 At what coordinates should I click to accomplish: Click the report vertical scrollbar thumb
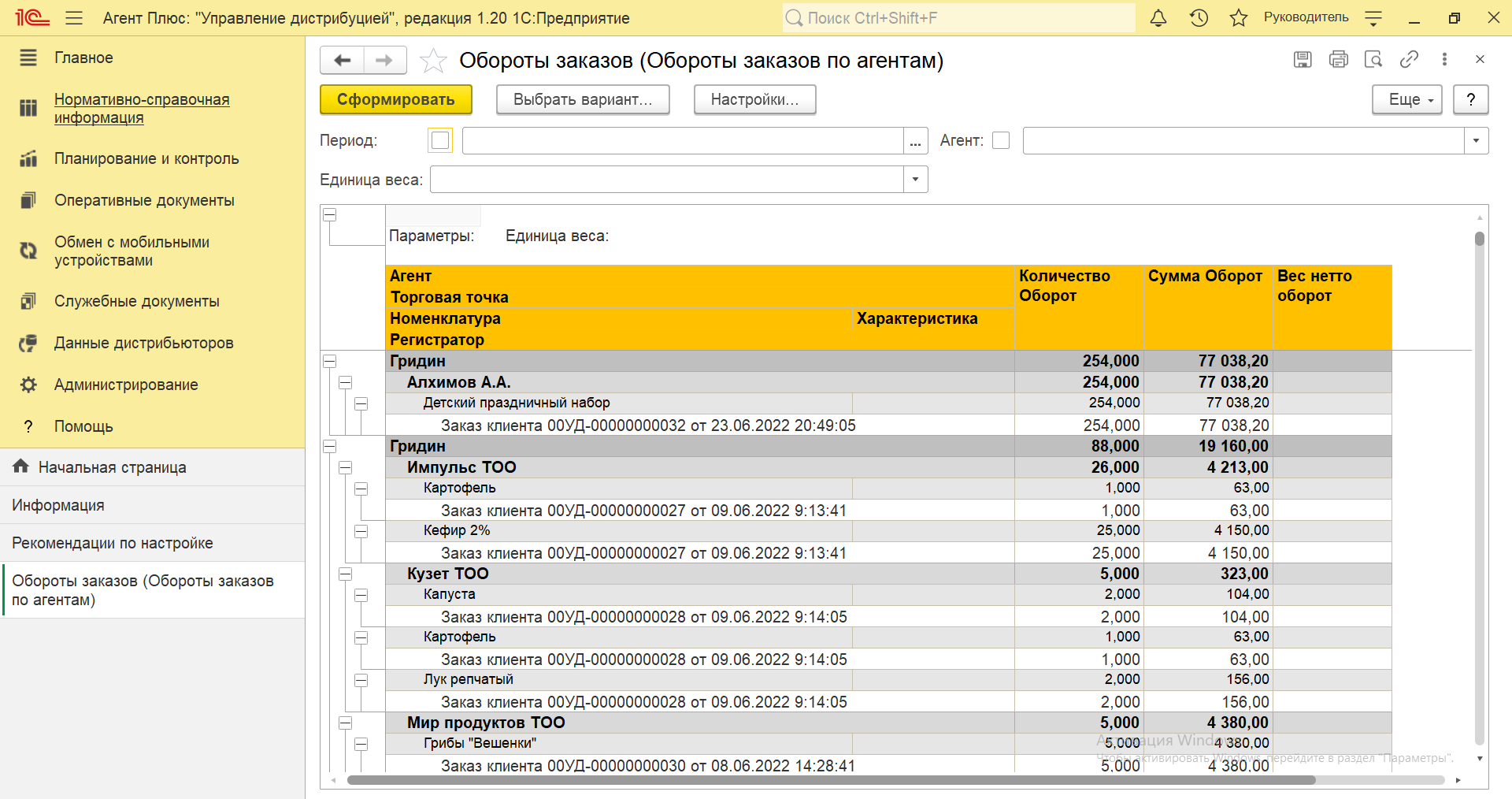point(1480,239)
